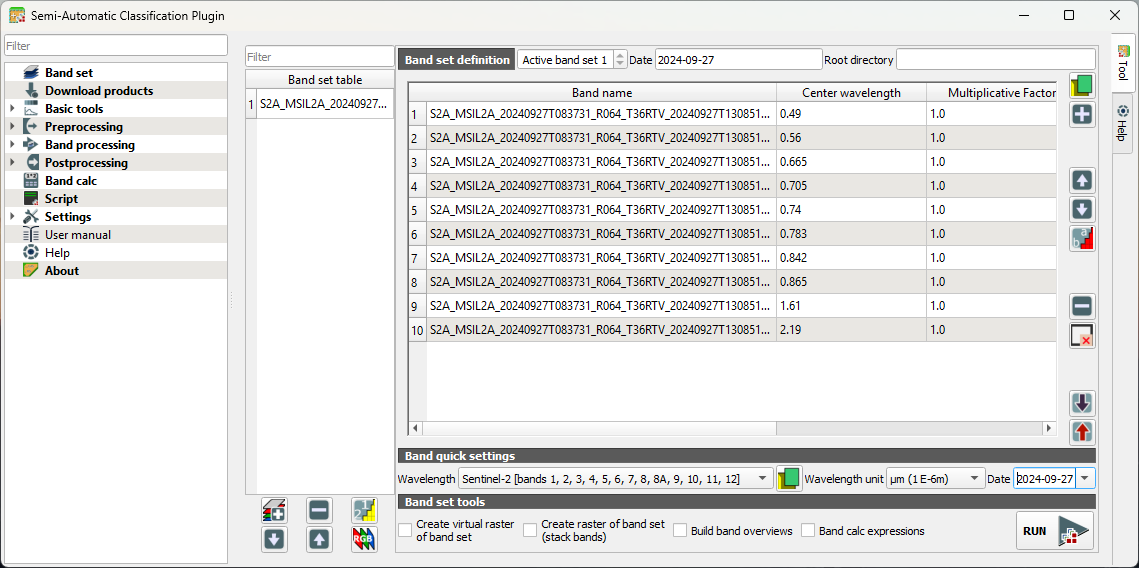Click the sort bands by name icon
The width and height of the screenshot is (1139, 568).
point(1081,239)
